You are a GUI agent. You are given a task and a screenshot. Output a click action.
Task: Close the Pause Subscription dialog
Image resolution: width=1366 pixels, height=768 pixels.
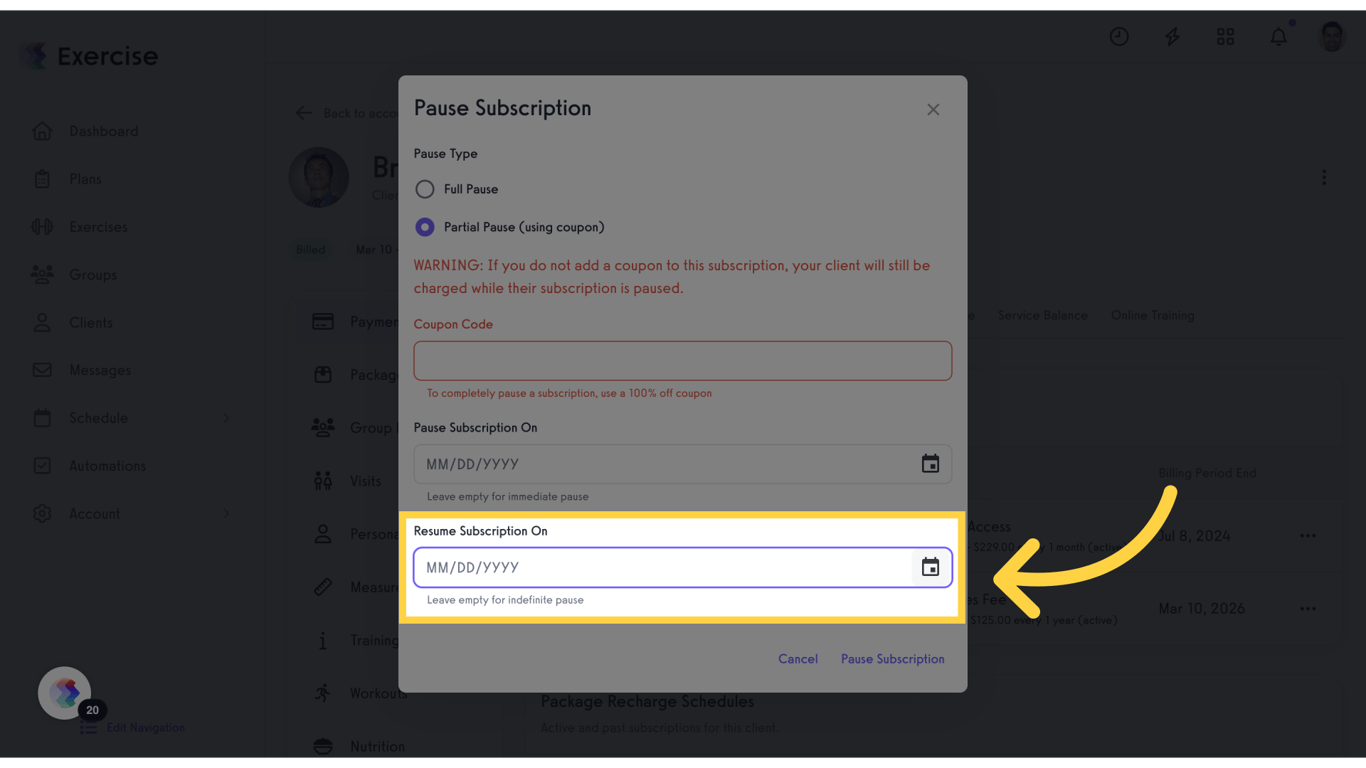click(933, 110)
